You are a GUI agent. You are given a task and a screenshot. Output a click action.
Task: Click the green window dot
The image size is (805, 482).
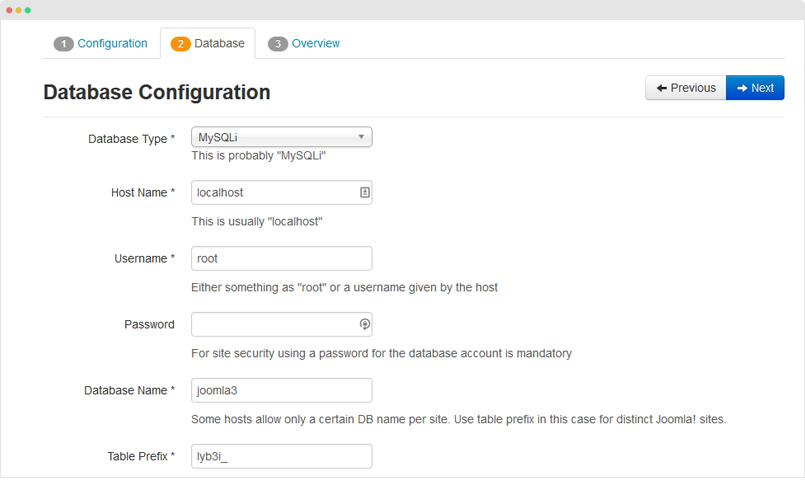(x=28, y=10)
